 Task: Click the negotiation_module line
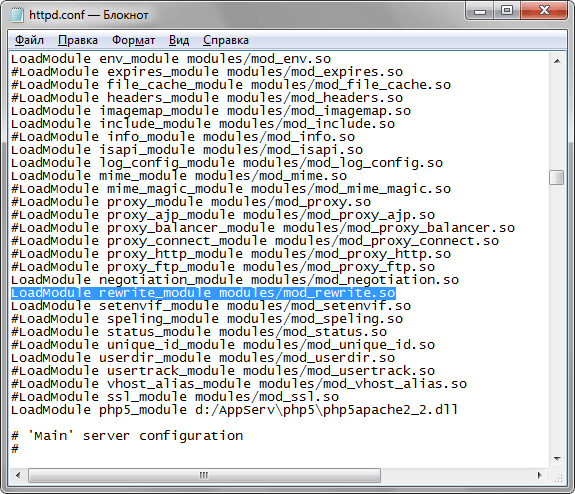pos(235,280)
